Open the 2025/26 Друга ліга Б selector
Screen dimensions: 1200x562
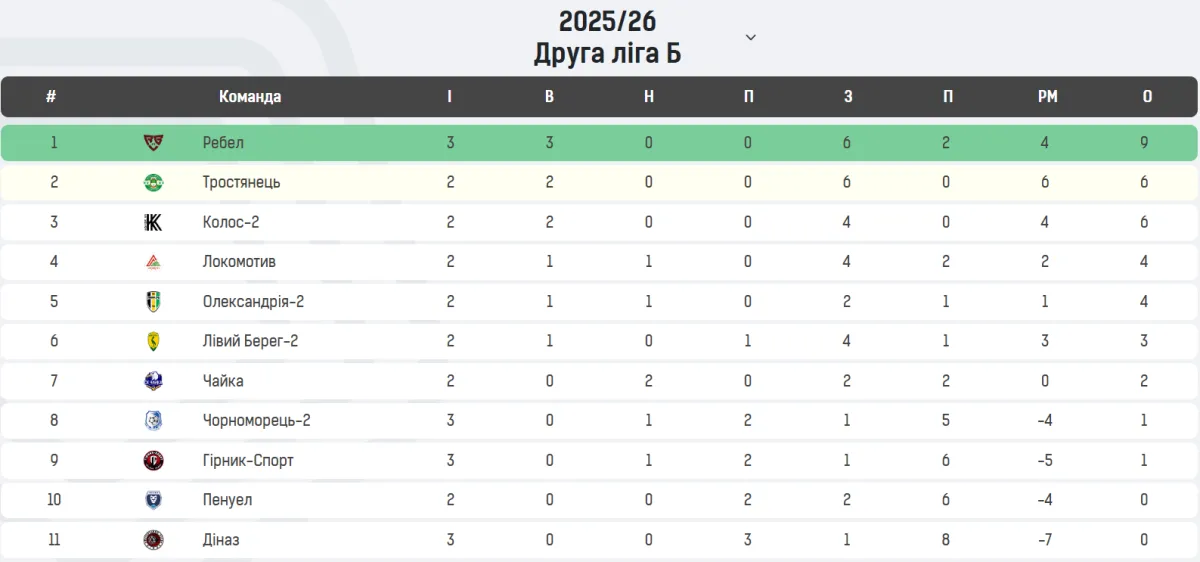(608, 37)
